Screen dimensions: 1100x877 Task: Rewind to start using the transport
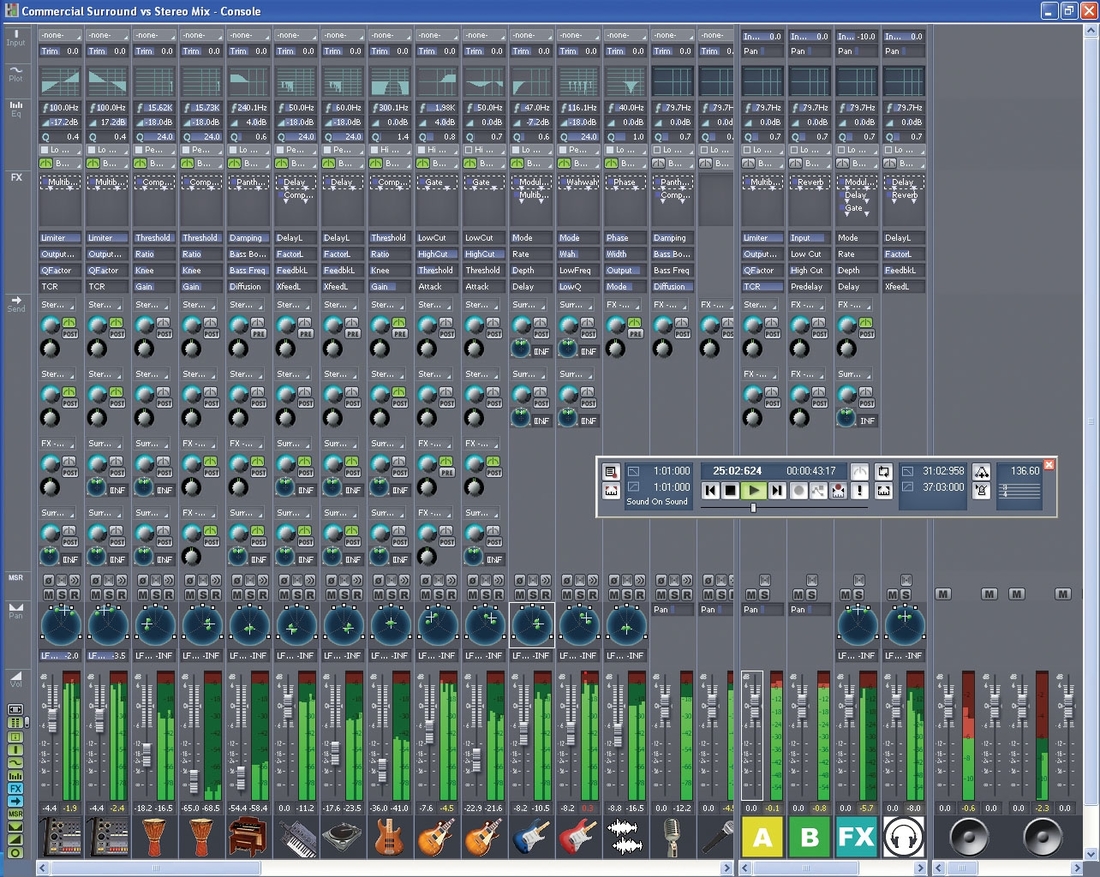tap(711, 490)
